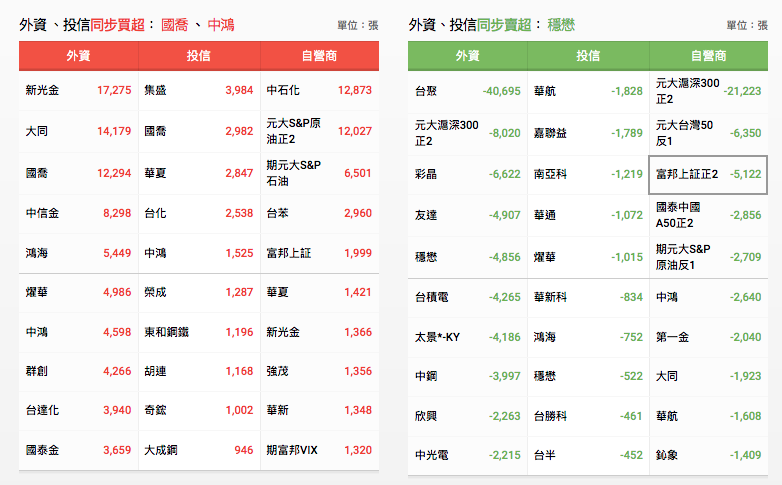Click the 第一金 stock name
This screenshot has height=485, width=782.
coord(672,337)
